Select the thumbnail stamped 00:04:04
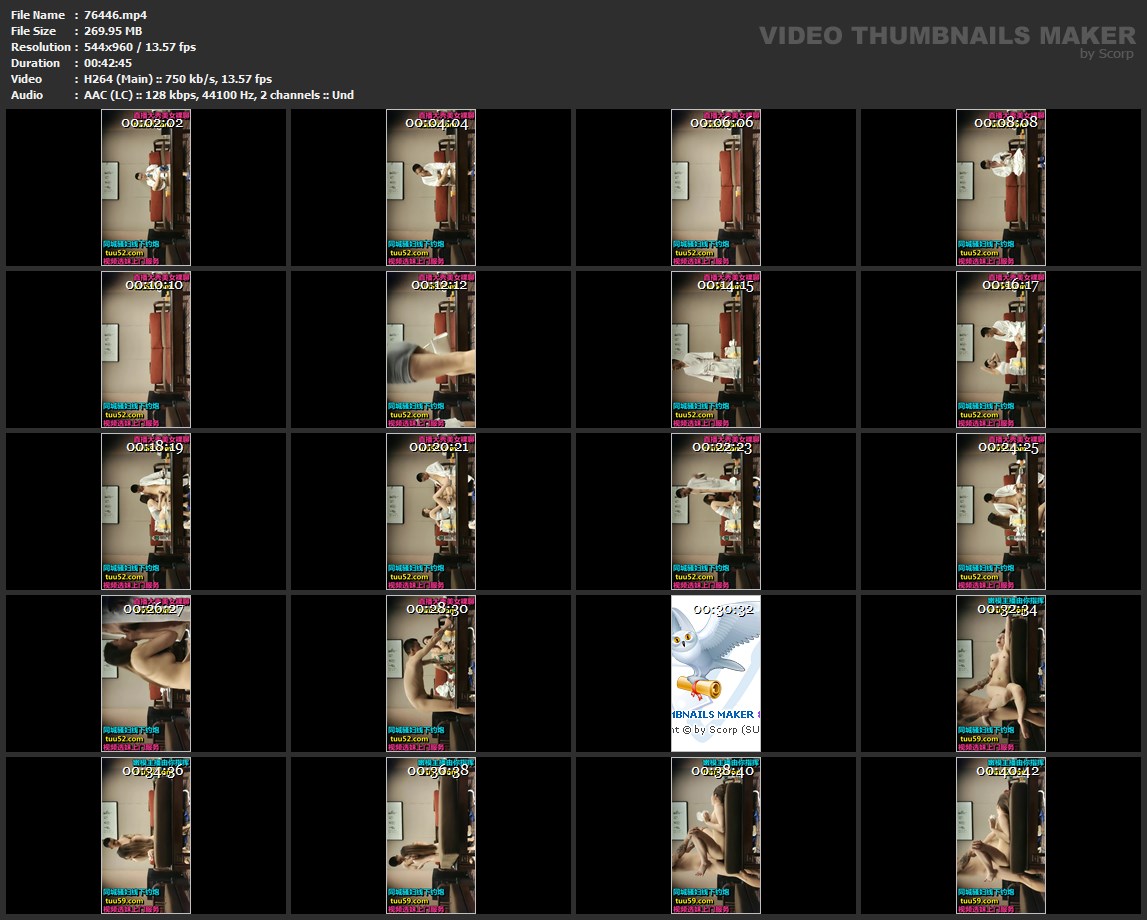The width and height of the screenshot is (1147, 920). click(431, 190)
